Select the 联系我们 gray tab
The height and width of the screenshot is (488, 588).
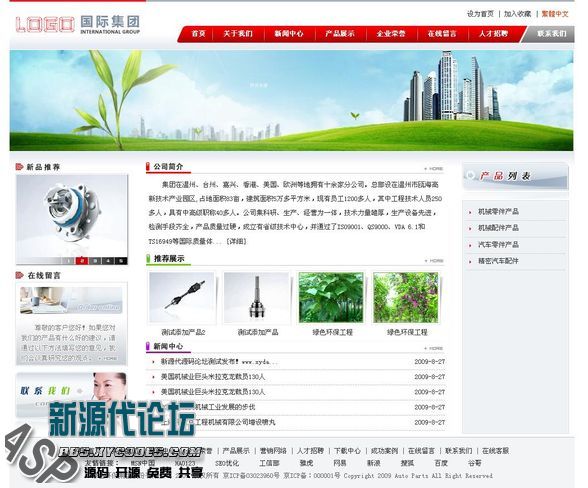551,34
